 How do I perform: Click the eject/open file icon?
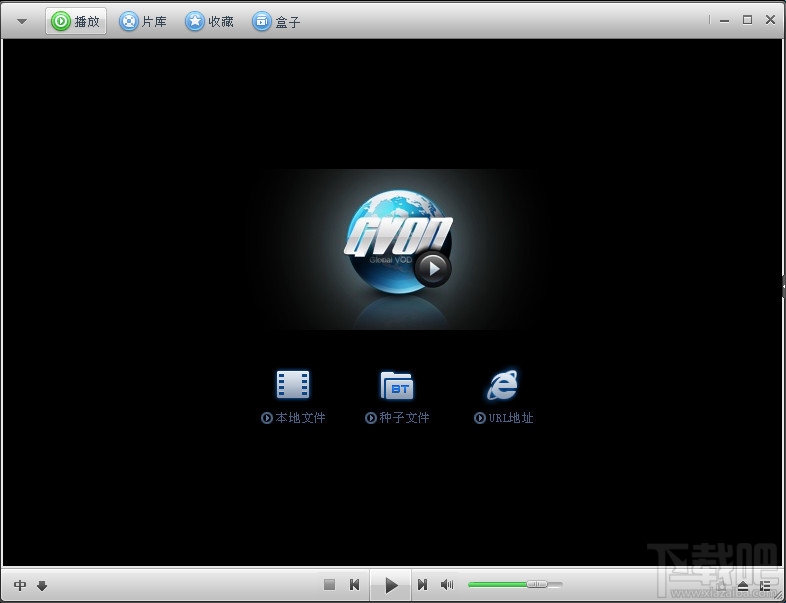743,585
